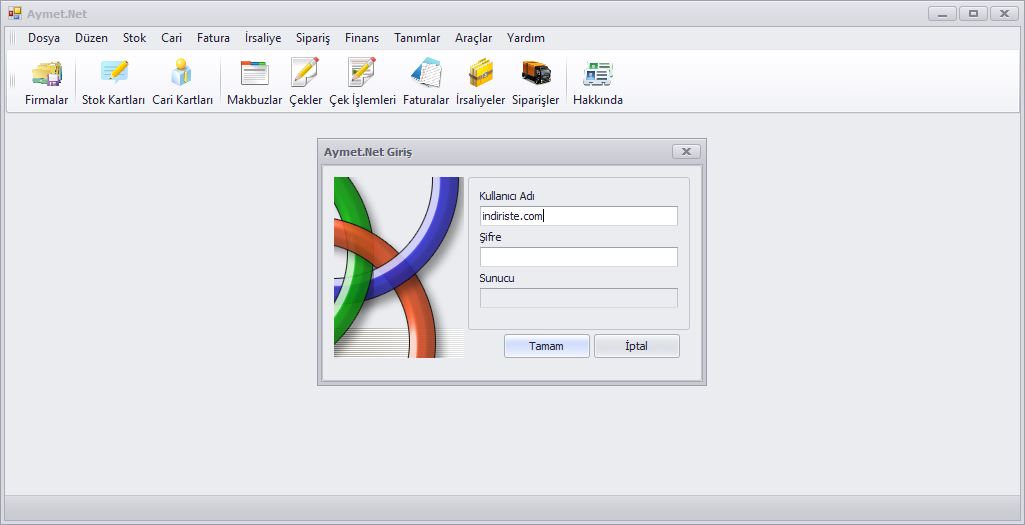Open Stok Kartları from the toolbar
The image size is (1025, 525).
pos(113,82)
